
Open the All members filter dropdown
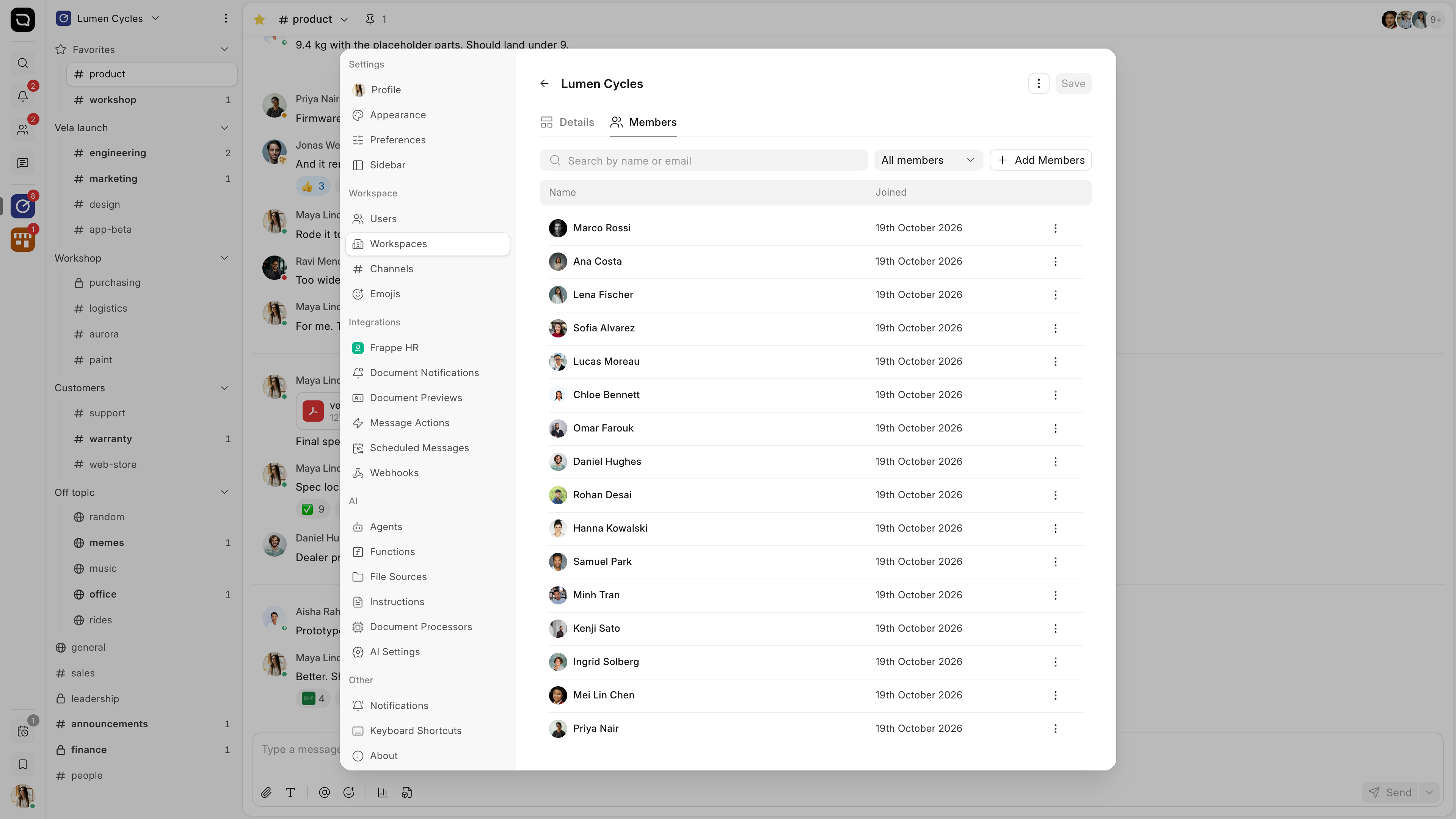coord(928,160)
